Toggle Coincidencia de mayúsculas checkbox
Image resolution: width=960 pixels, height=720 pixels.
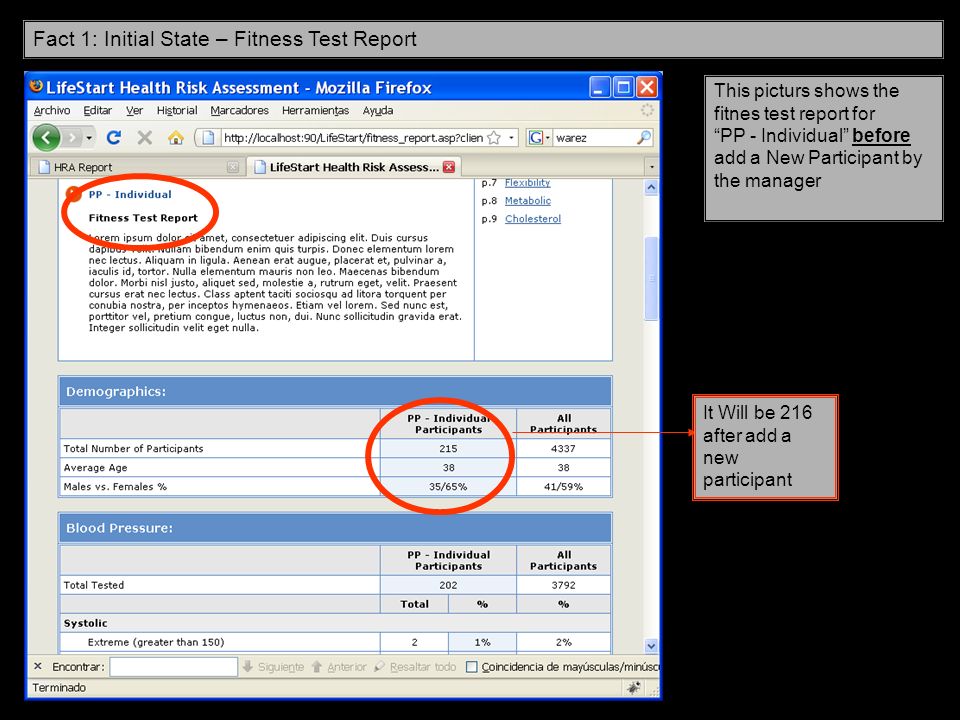(x=471, y=667)
